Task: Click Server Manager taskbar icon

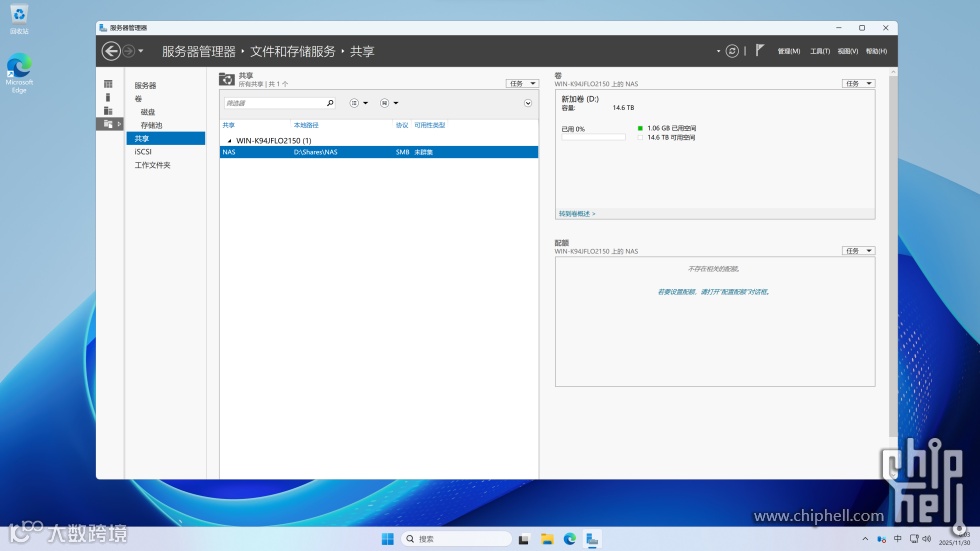Action: (592, 539)
